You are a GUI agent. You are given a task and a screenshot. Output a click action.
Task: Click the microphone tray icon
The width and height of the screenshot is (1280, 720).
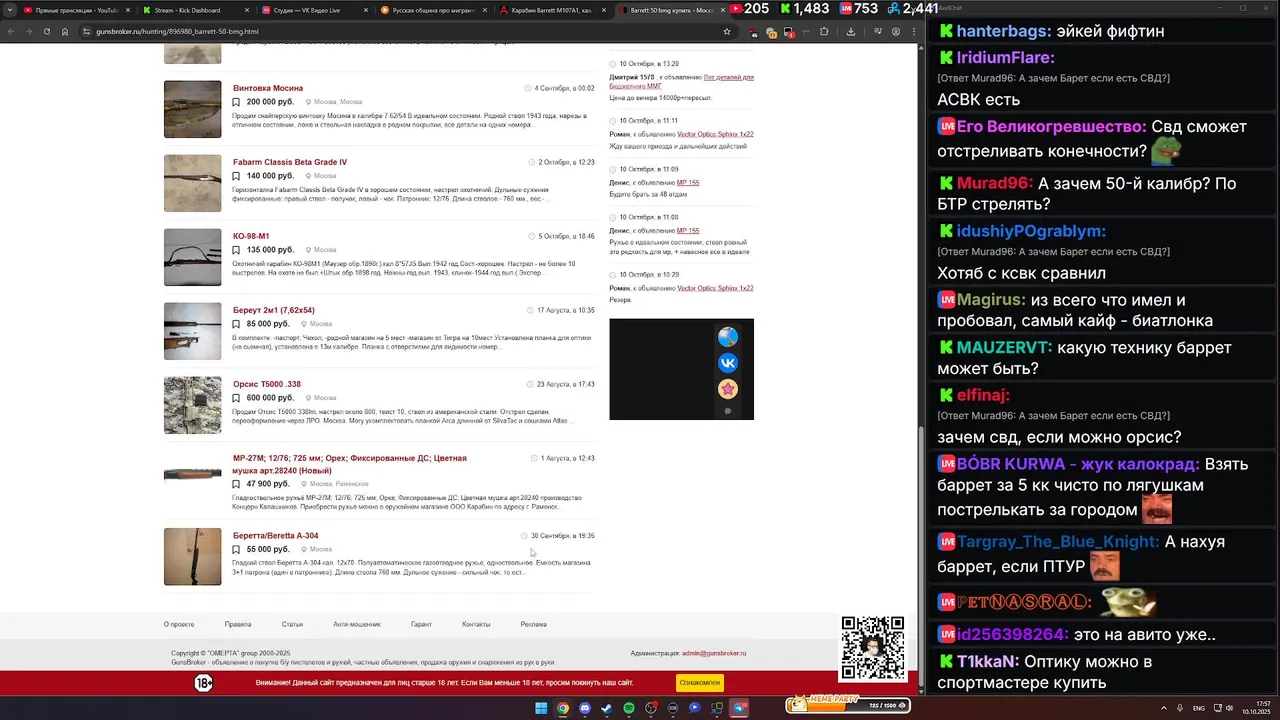[x=1178, y=708]
